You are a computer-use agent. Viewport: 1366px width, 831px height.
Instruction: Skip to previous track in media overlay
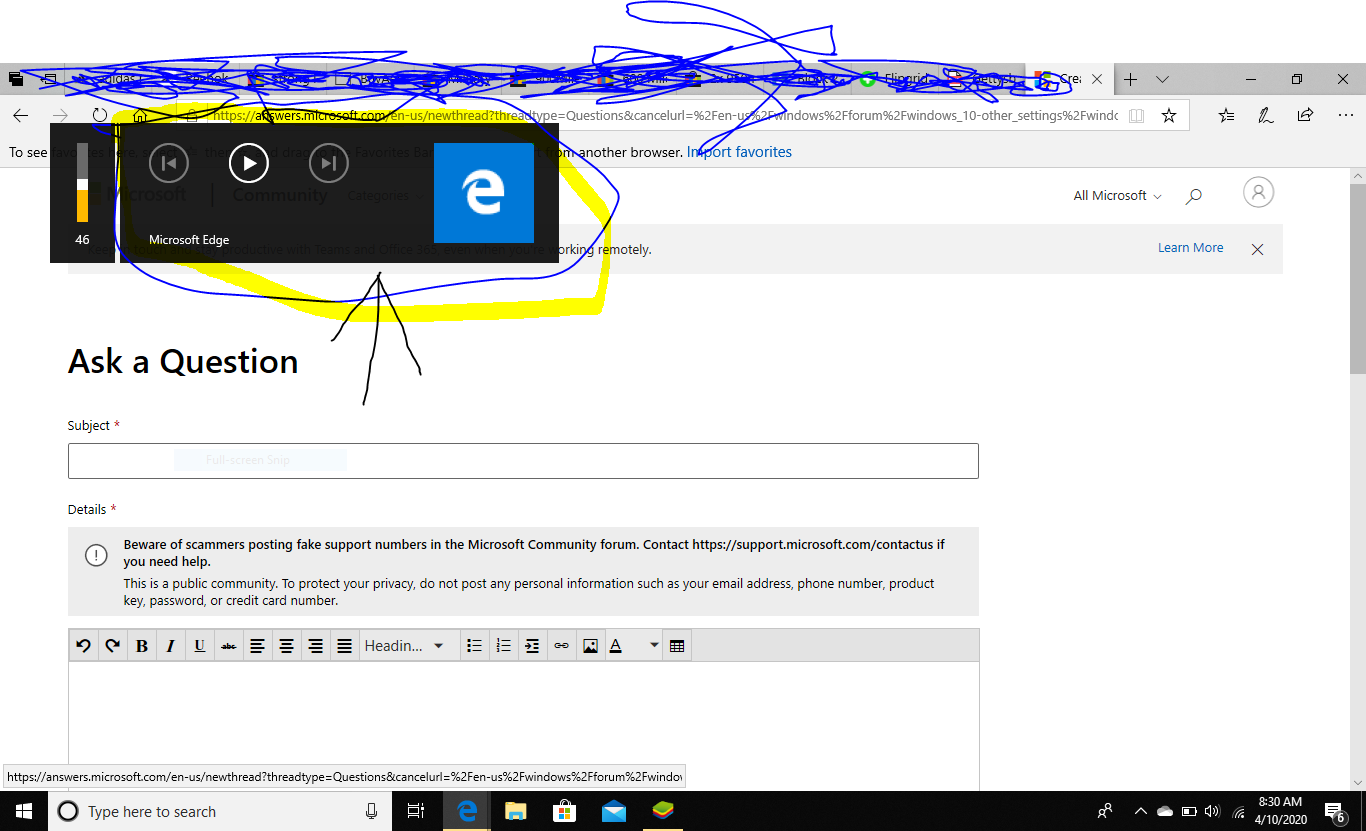pyautogui.click(x=169, y=163)
